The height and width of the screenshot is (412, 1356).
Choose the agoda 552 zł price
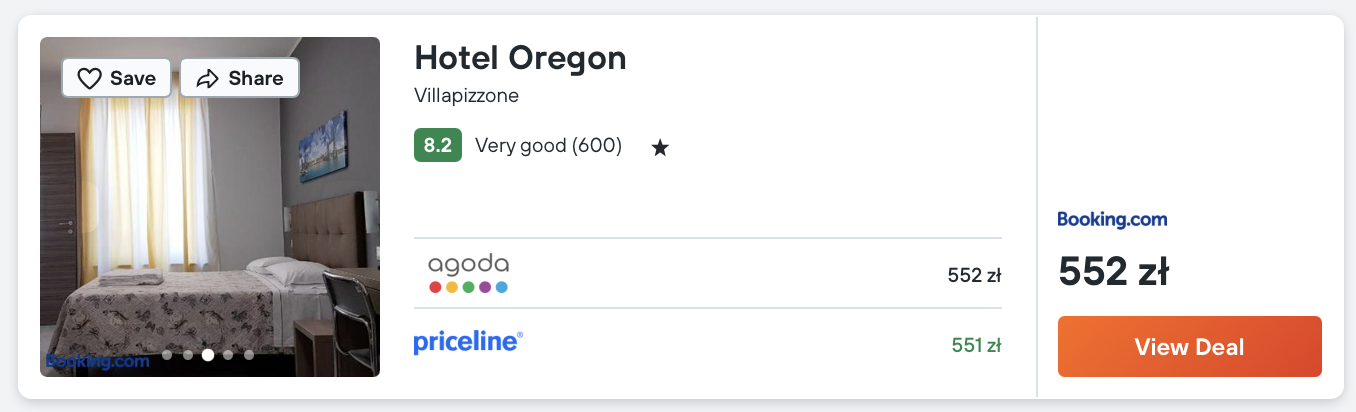click(974, 275)
